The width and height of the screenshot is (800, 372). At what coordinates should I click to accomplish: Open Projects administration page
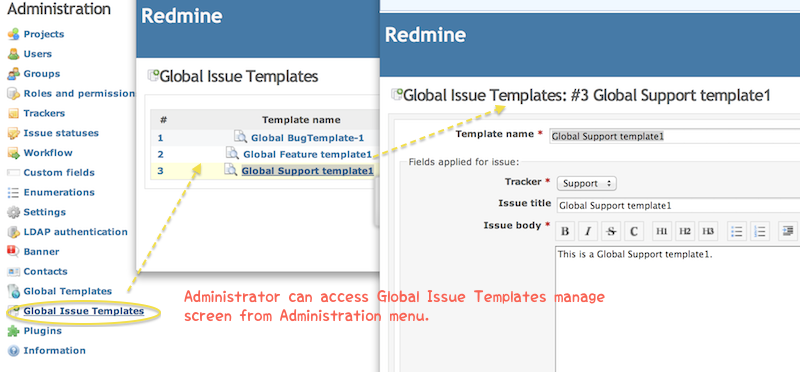click(44, 34)
